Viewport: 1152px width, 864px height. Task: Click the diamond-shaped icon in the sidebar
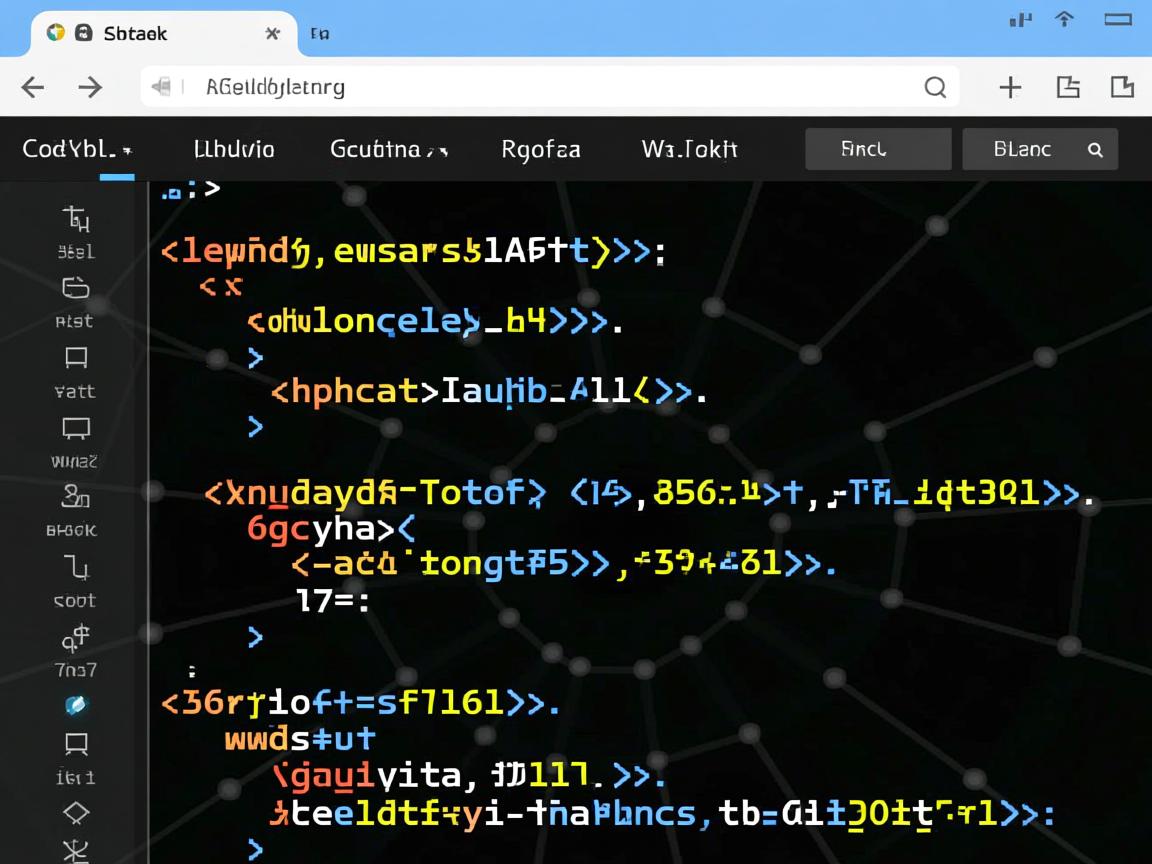click(x=76, y=812)
